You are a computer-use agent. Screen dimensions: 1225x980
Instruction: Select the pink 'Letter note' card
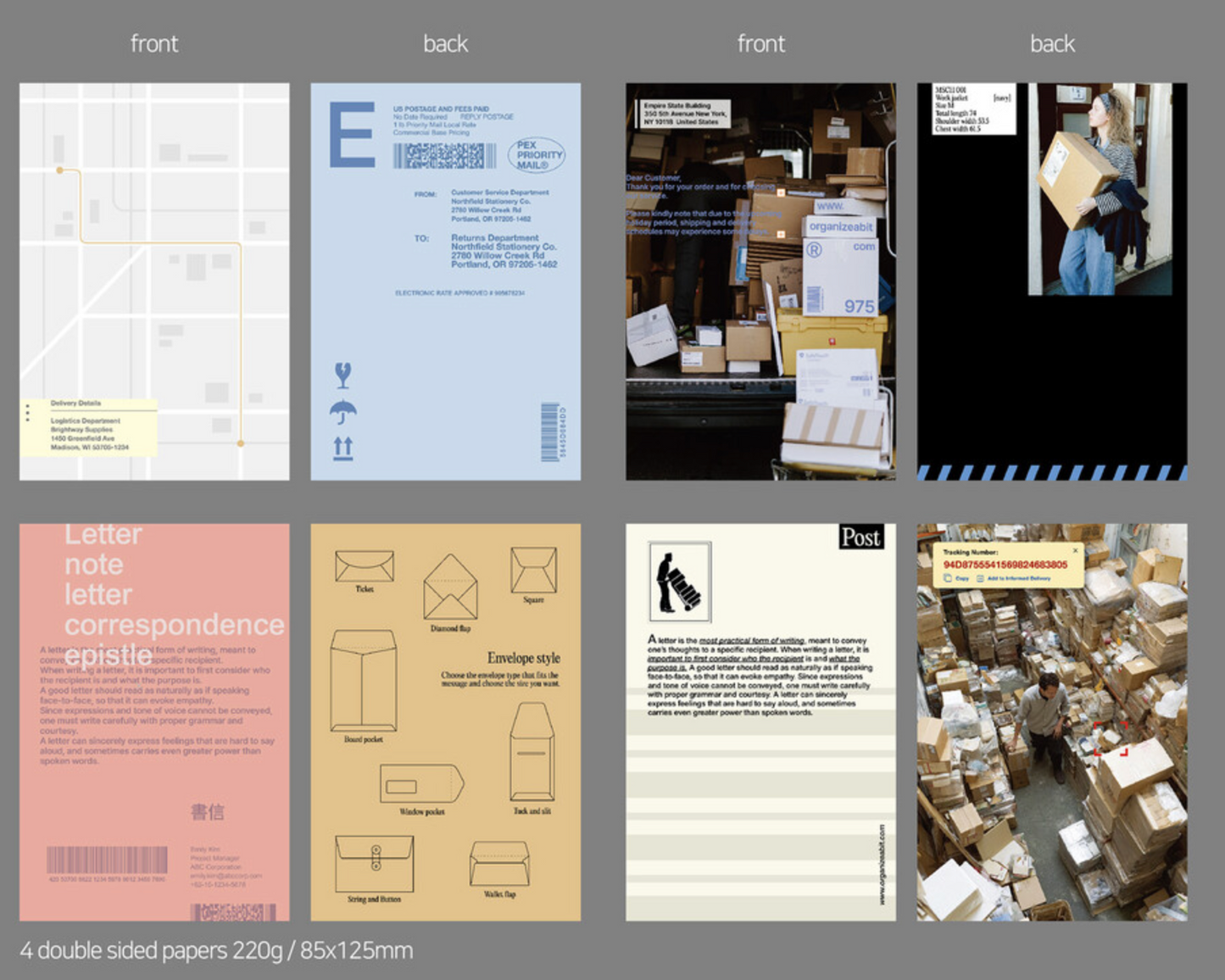[154, 722]
